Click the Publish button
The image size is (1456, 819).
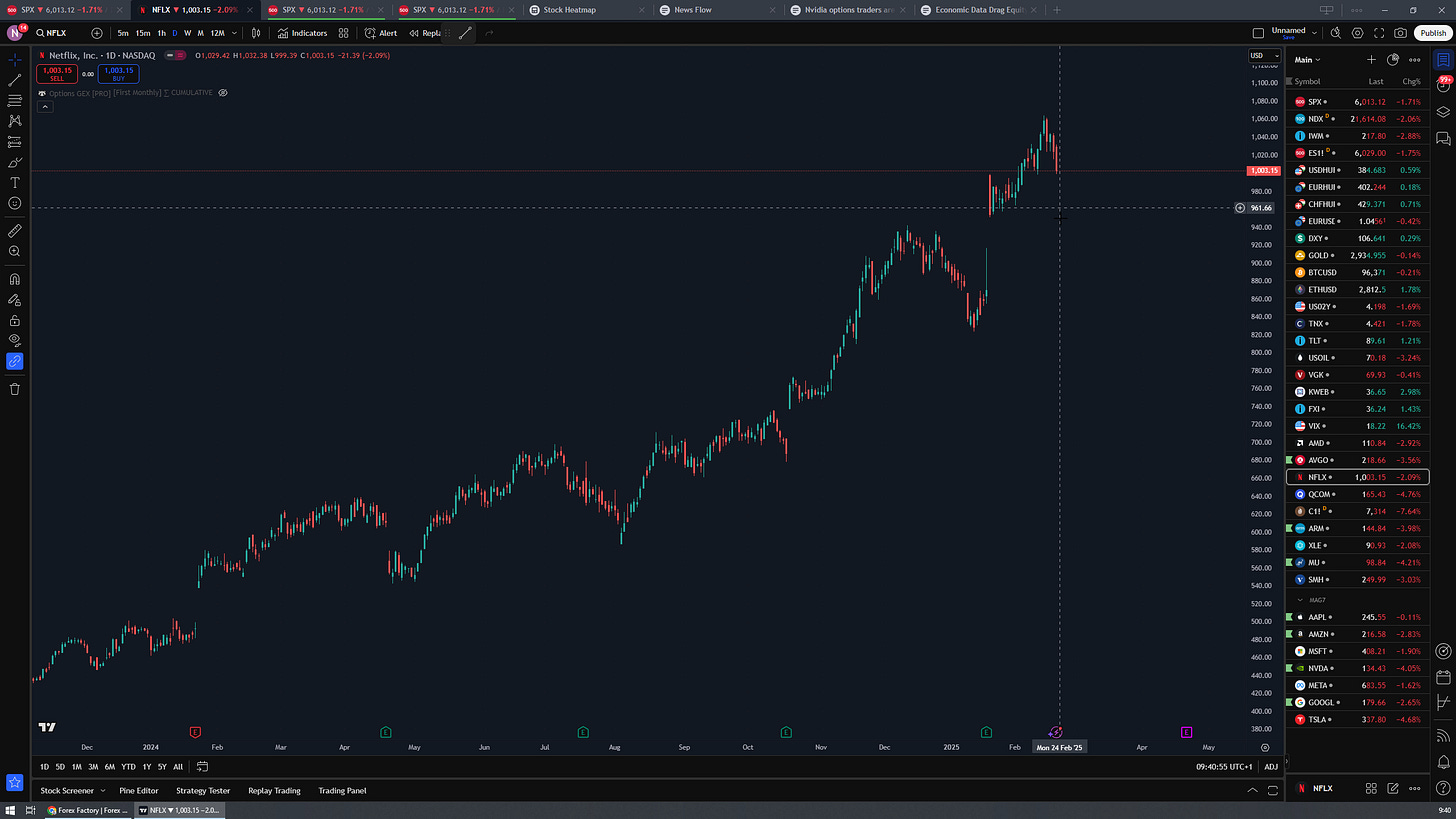click(1432, 33)
